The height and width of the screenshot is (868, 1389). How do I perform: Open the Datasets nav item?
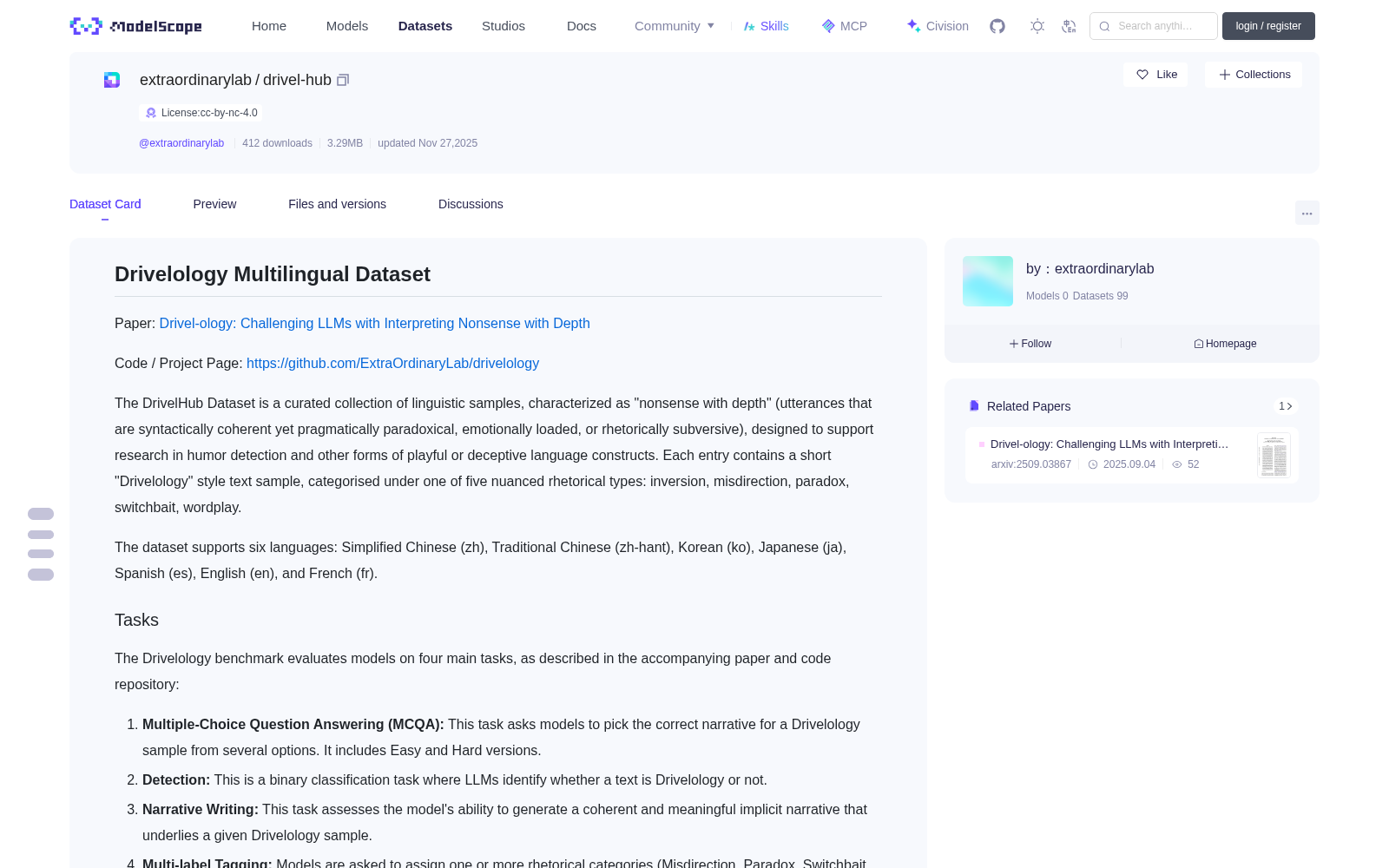pyautogui.click(x=425, y=26)
